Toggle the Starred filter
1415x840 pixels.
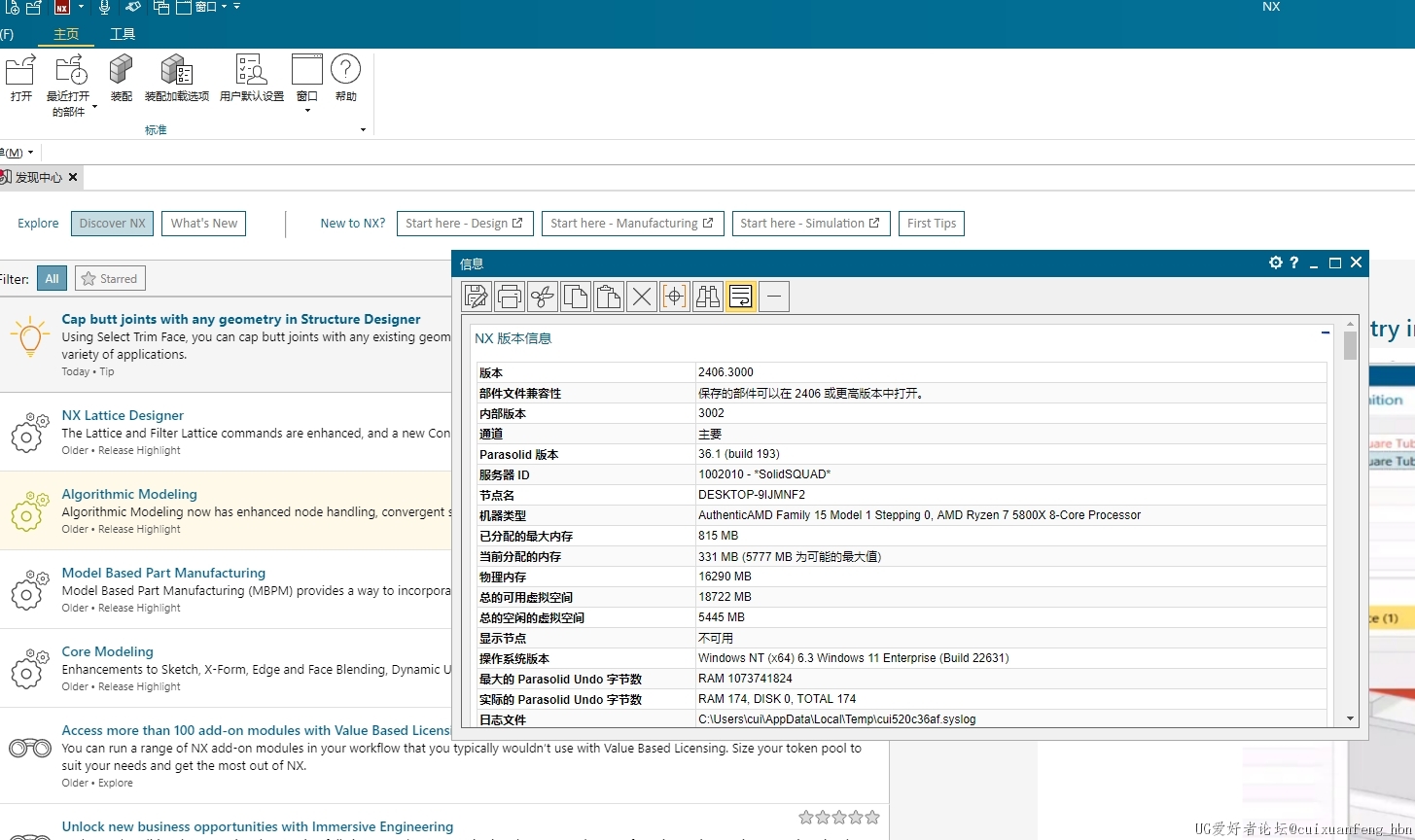(x=110, y=279)
